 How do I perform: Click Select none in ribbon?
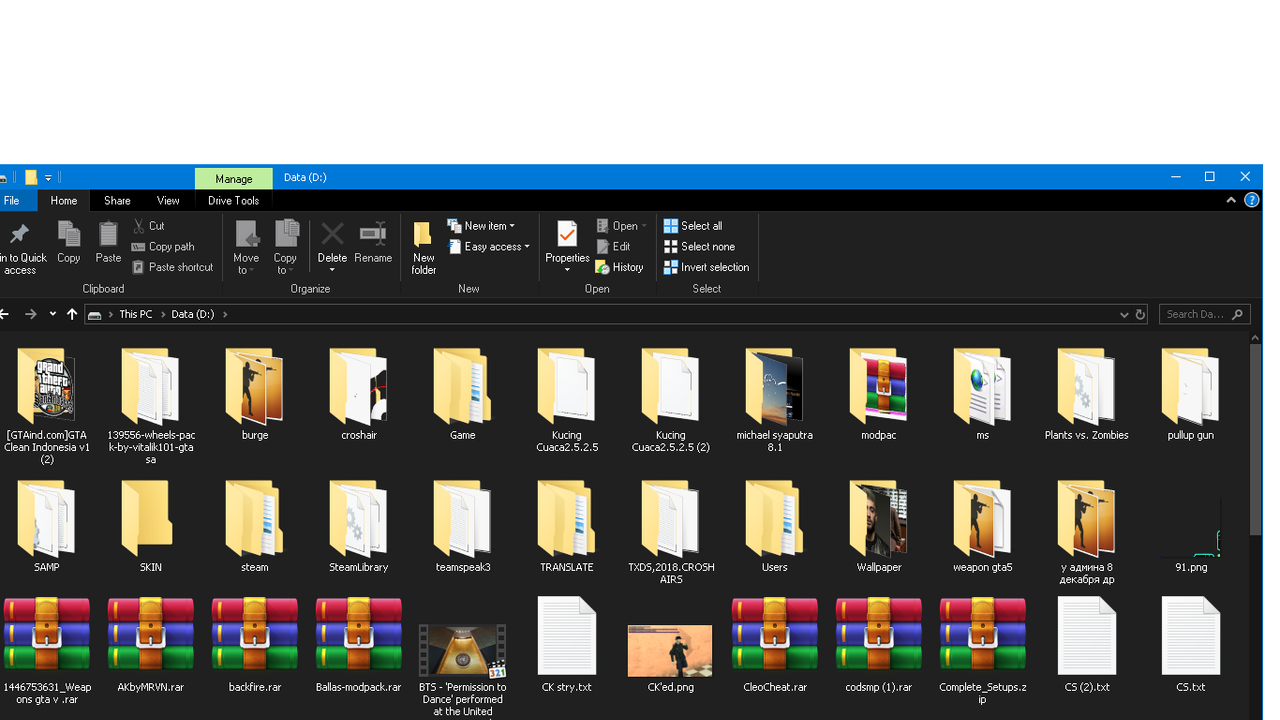[699, 247]
